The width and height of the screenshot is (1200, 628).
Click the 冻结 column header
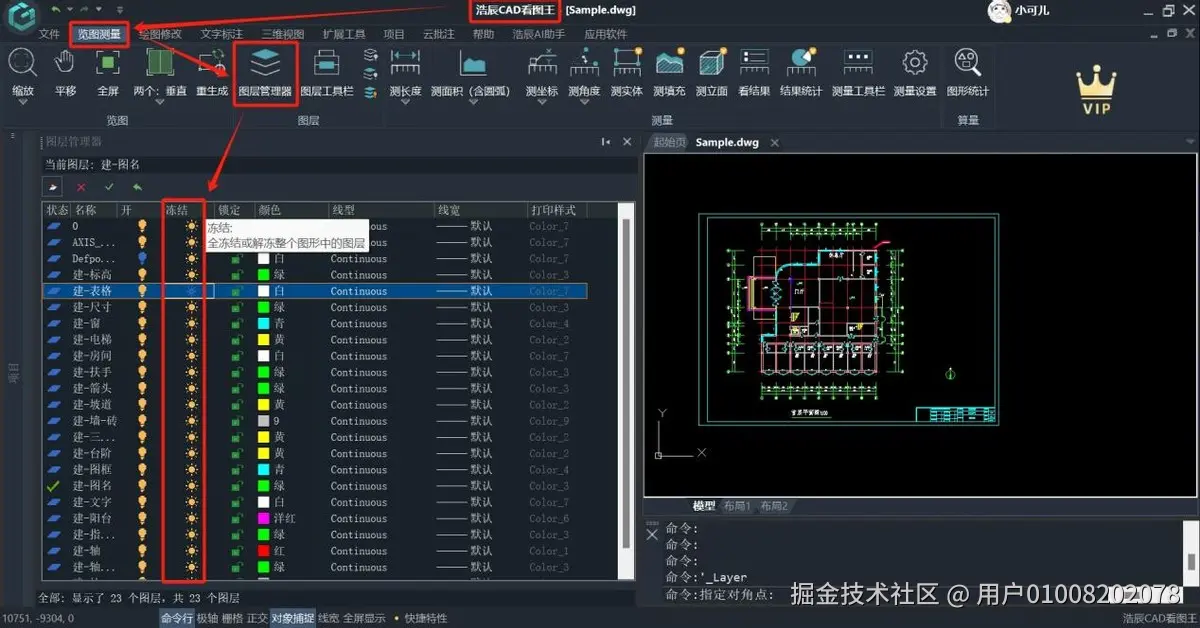pos(176,210)
